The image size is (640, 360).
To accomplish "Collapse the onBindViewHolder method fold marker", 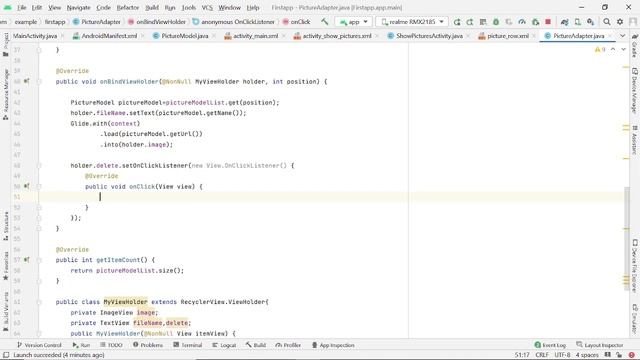I will 39,82.
